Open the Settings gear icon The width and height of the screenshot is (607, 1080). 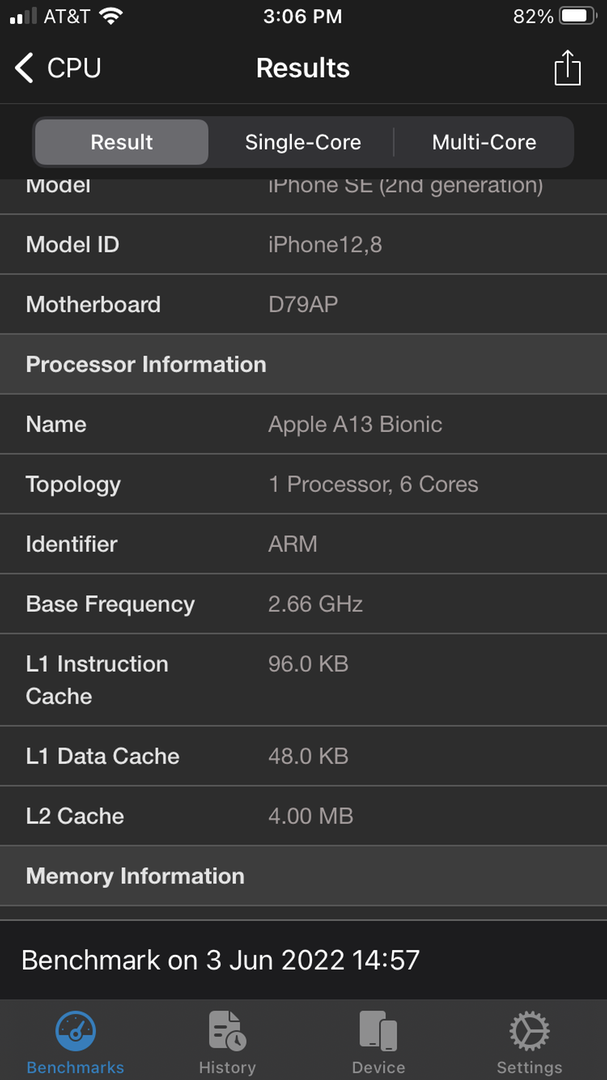(x=529, y=1030)
